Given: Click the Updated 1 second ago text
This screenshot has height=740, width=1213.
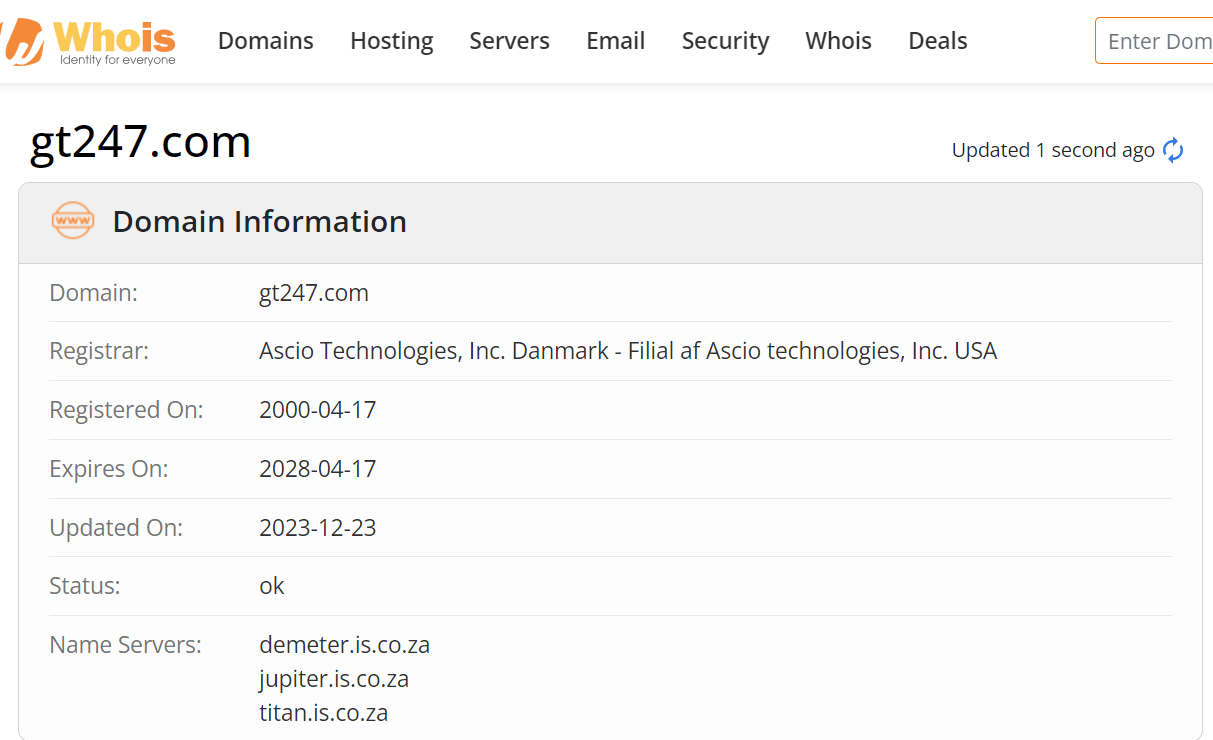Looking at the screenshot, I should [x=1053, y=150].
